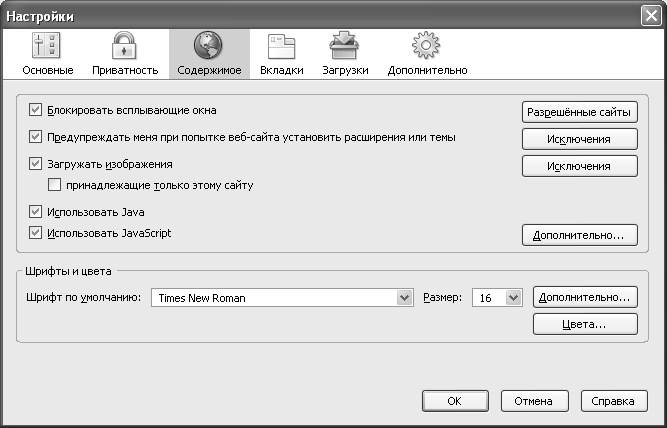This screenshot has width=667, height=428.
Task: Open Исключения for loading images
Action: (x=579, y=166)
